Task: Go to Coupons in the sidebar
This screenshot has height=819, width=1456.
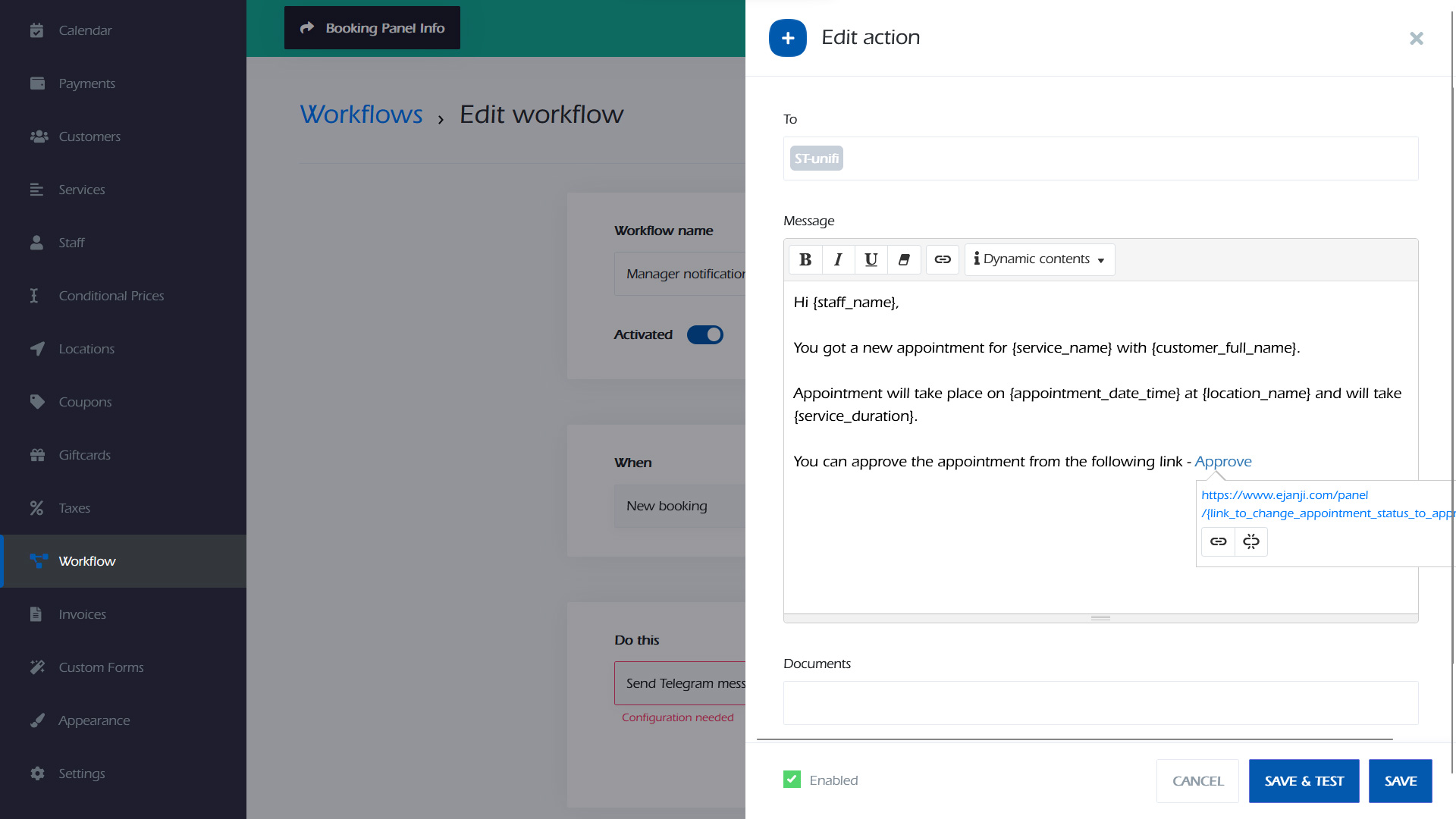Action: point(85,402)
